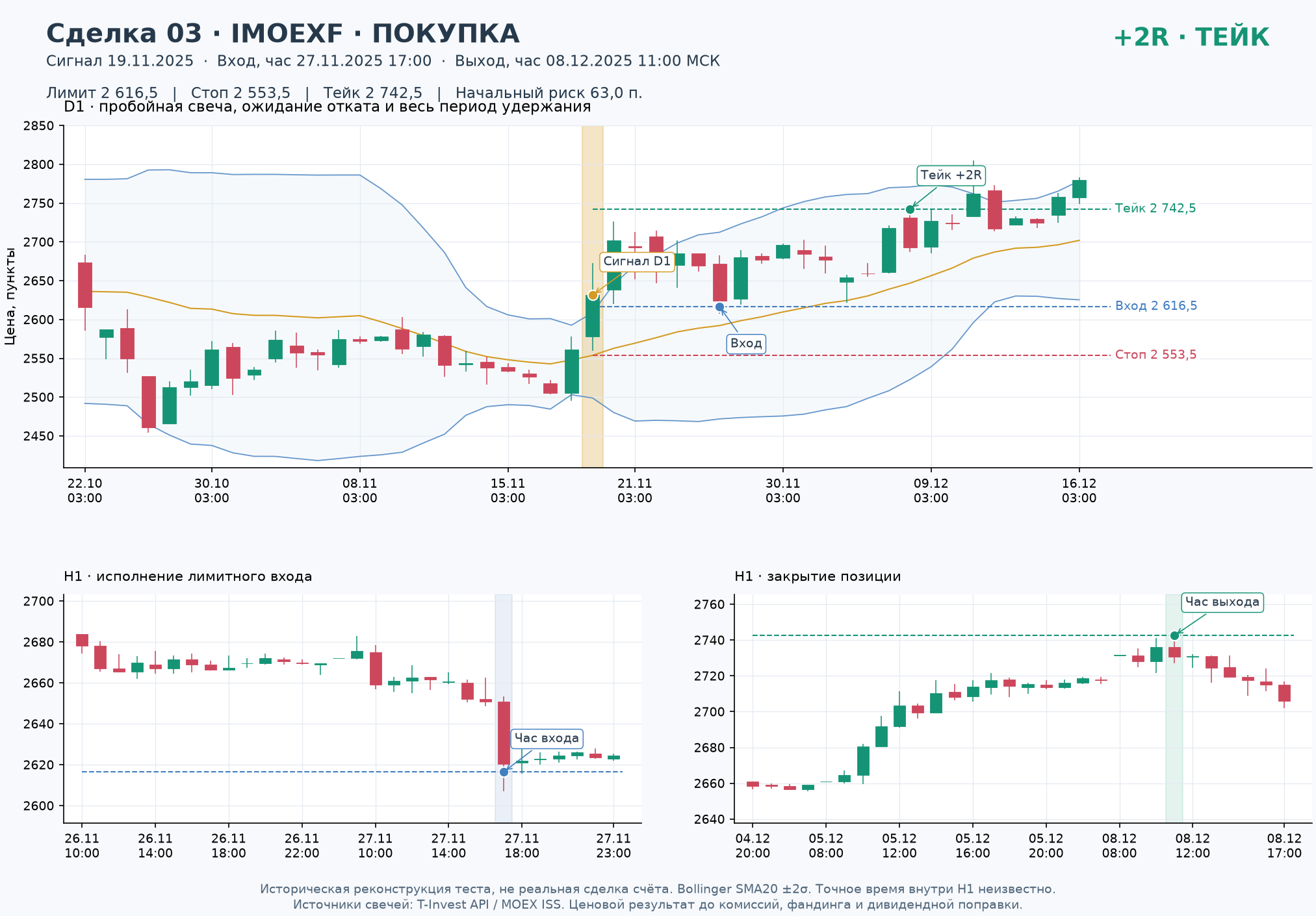
Task: Click the shaded orange signal-day band
Action: coord(593,296)
